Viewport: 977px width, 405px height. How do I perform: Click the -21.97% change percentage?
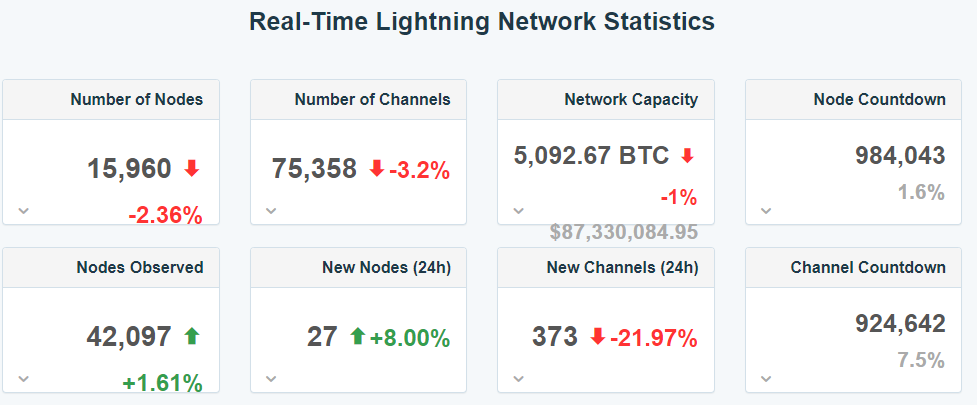[654, 338]
